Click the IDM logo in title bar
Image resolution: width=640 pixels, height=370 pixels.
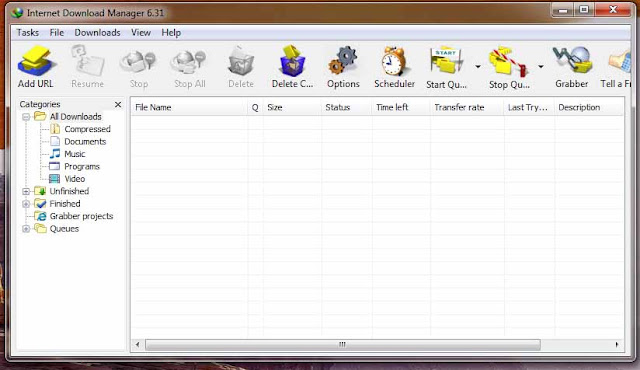coord(18,13)
